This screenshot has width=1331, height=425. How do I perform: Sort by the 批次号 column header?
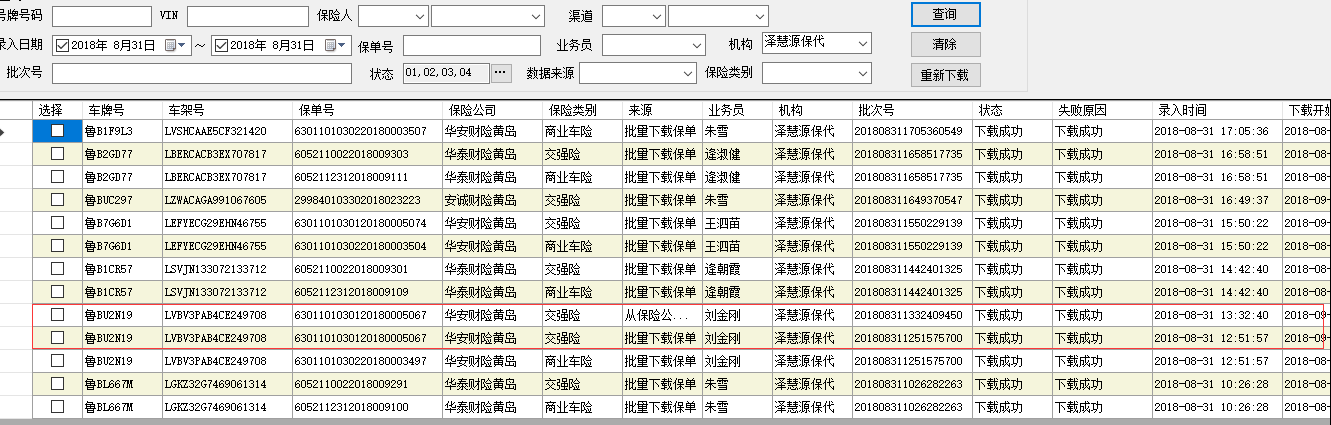[911, 110]
